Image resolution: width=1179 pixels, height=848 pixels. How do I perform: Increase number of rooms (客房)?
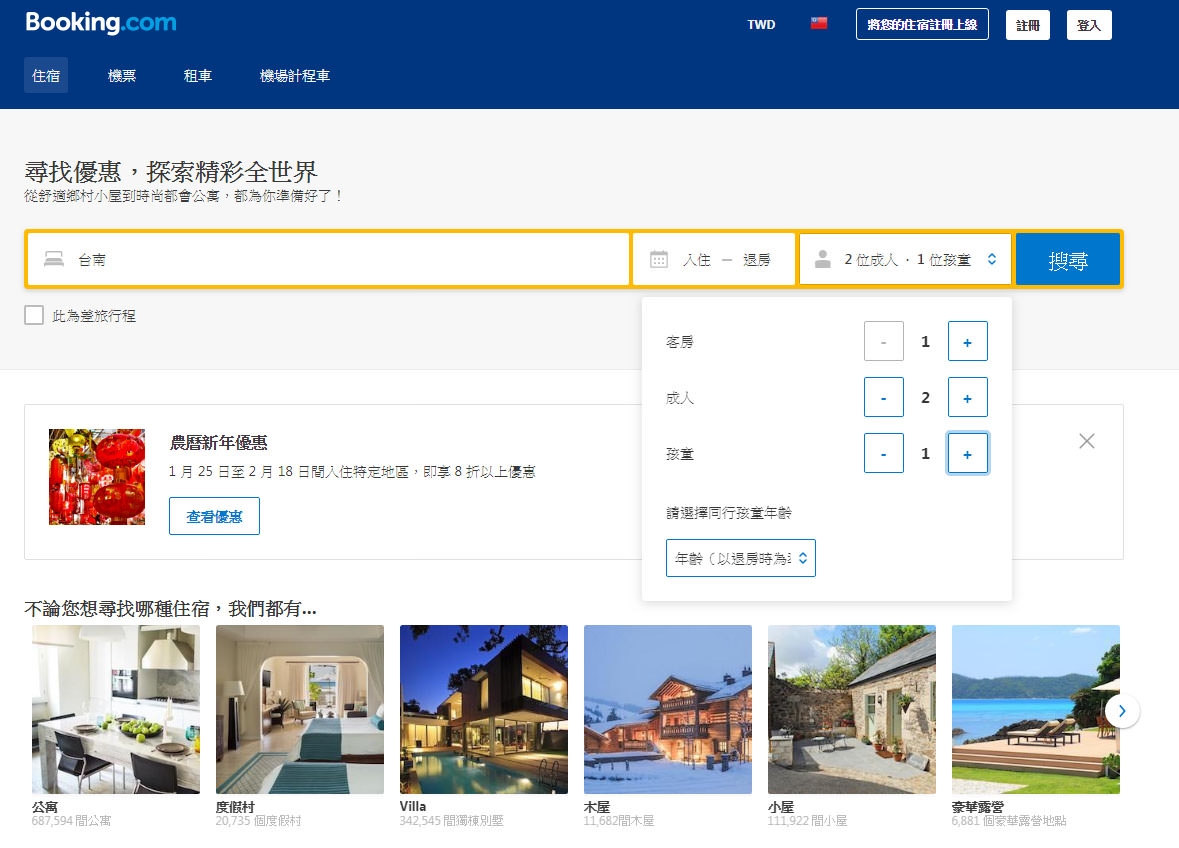tap(968, 342)
